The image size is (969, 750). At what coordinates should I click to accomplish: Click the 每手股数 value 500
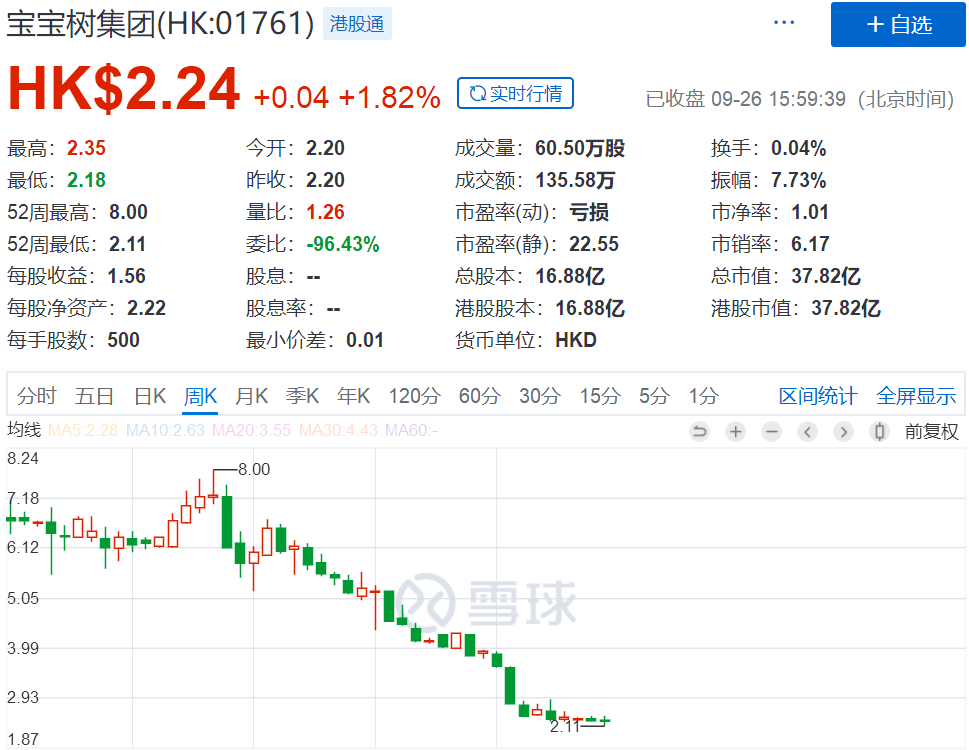point(123,340)
